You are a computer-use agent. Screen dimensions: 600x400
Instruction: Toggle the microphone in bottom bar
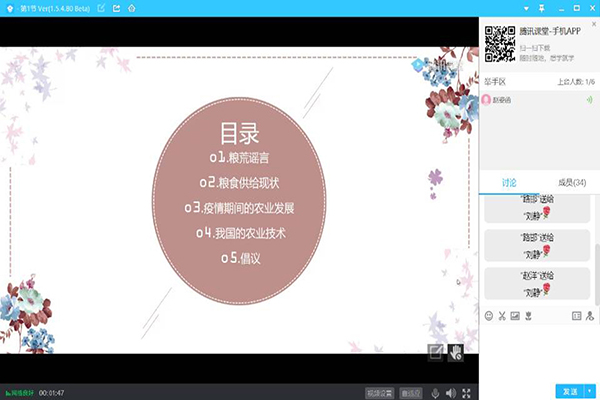point(435,393)
